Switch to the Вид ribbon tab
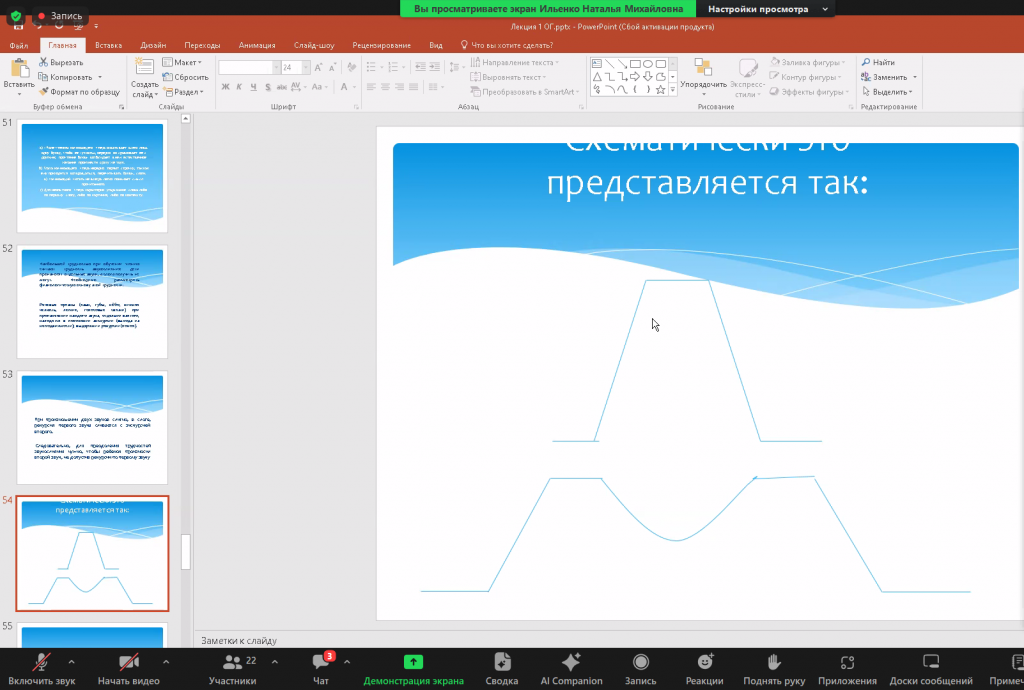This screenshot has height=690, width=1024. 436,45
